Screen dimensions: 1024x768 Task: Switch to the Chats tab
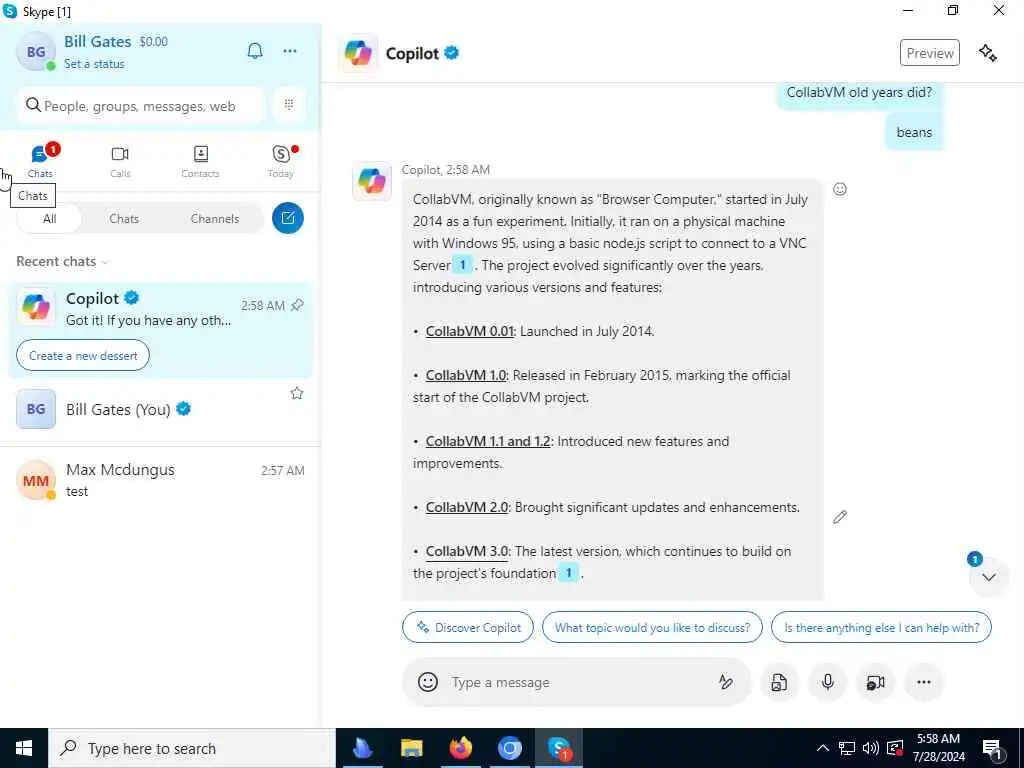point(40,161)
